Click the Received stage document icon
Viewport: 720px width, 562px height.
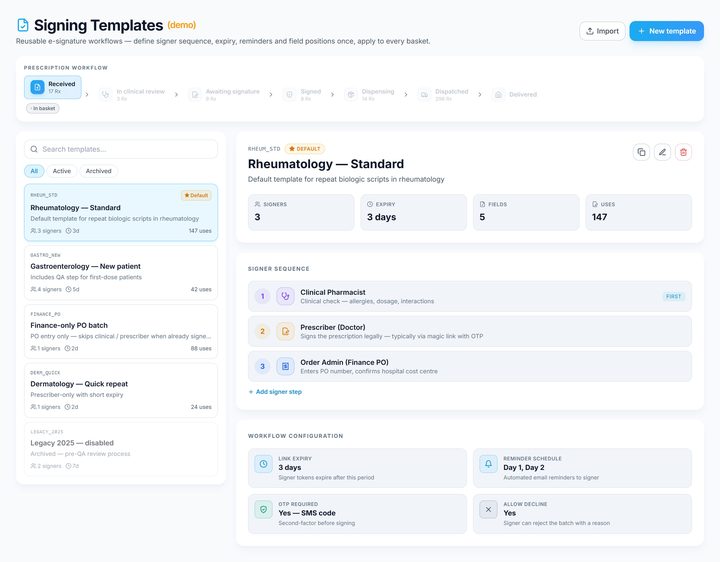(x=37, y=87)
